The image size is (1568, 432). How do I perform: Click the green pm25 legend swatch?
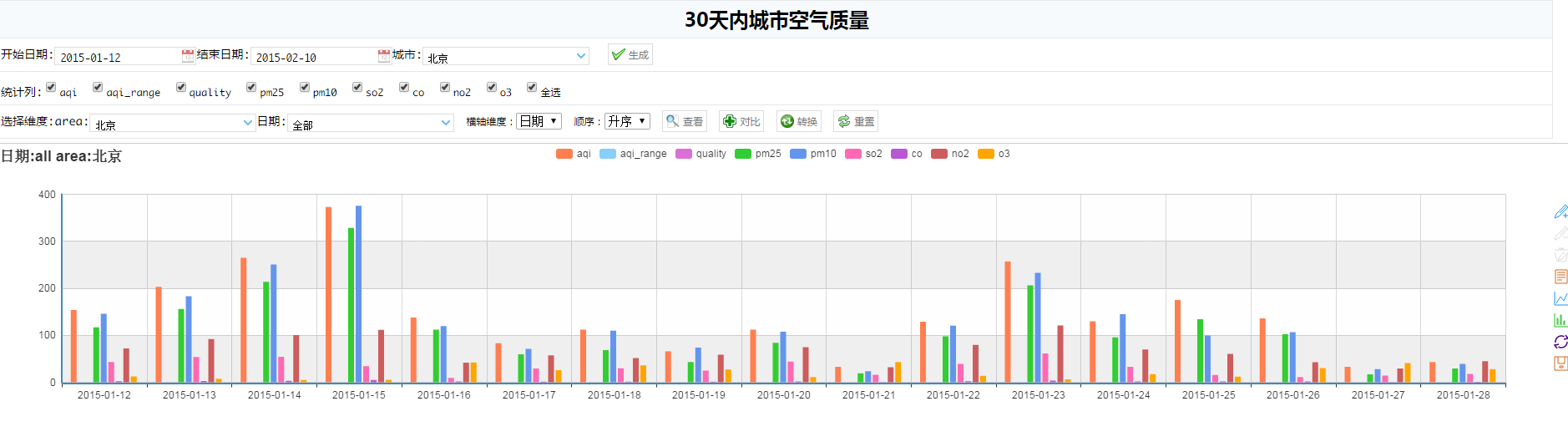pyautogui.click(x=743, y=154)
